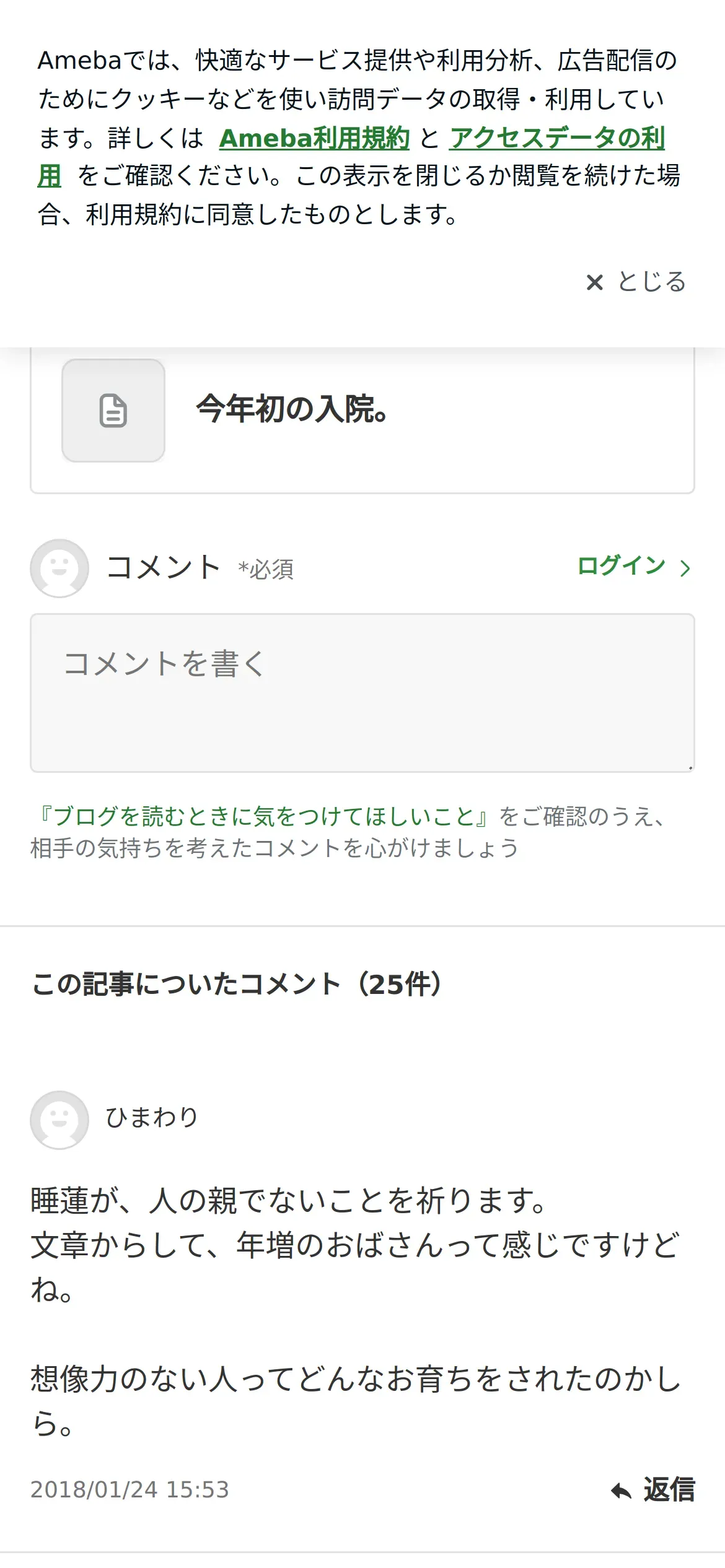
Task: Click the この記事についたコメント(25件) heading
Action: pyautogui.click(x=237, y=984)
